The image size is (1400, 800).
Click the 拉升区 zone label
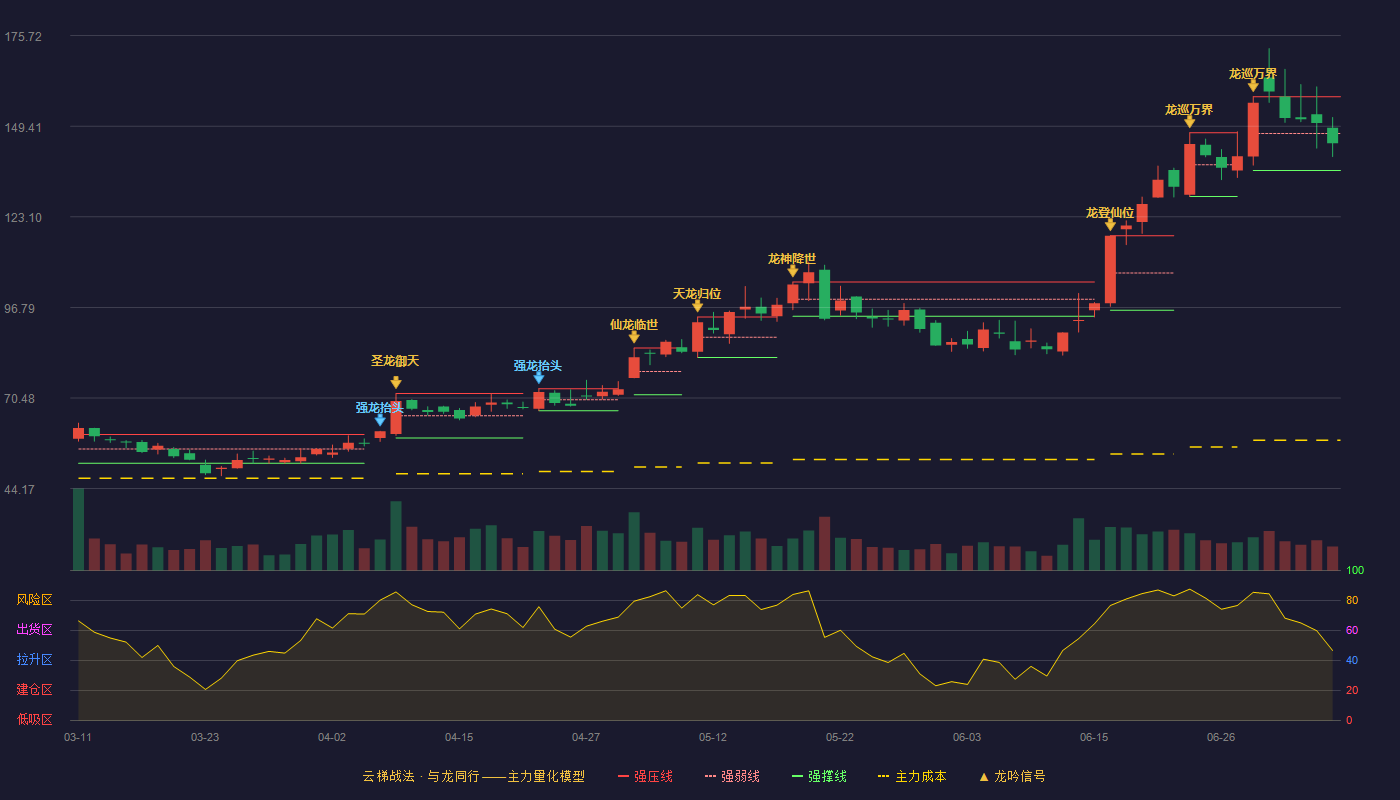pyautogui.click(x=34, y=660)
